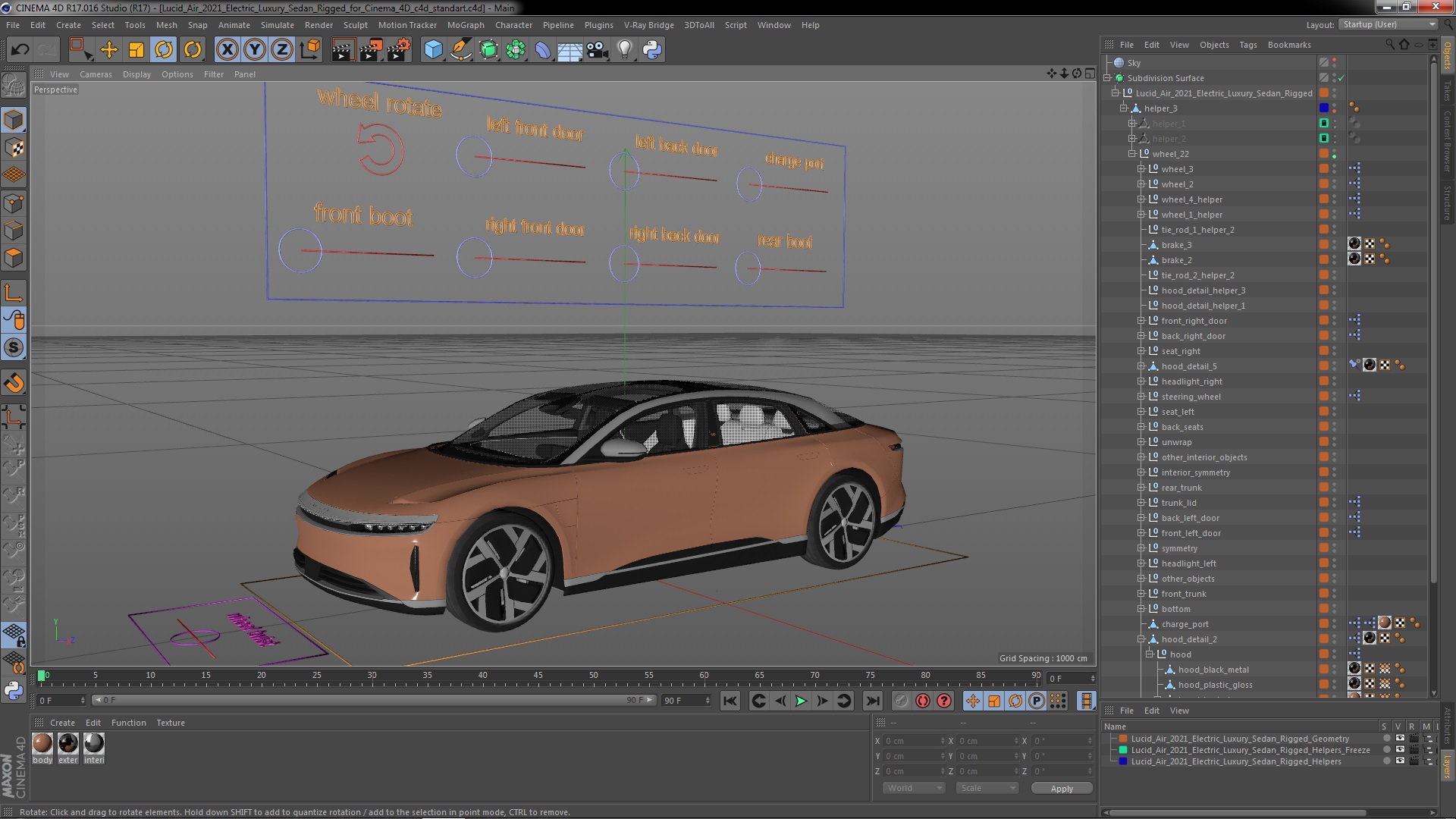Screen dimensions: 1456x819
Task: Click the Subdivision Surface generator icon
Action: (488, 50)
